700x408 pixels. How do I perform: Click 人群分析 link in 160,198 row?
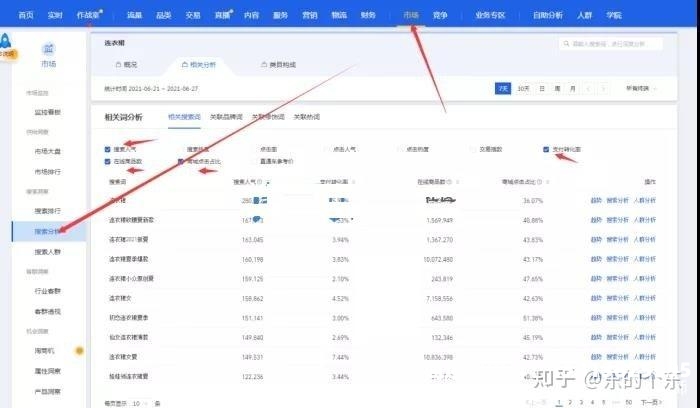tap(645, 259)
